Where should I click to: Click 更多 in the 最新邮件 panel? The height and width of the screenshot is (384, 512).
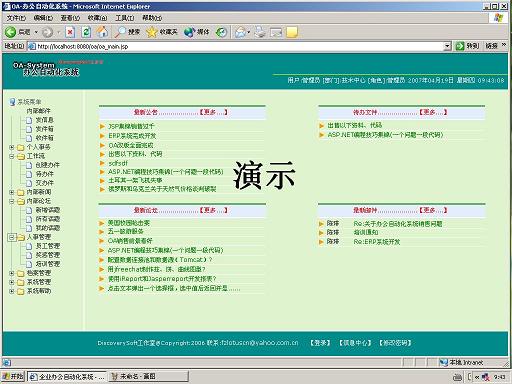[433, 210]
